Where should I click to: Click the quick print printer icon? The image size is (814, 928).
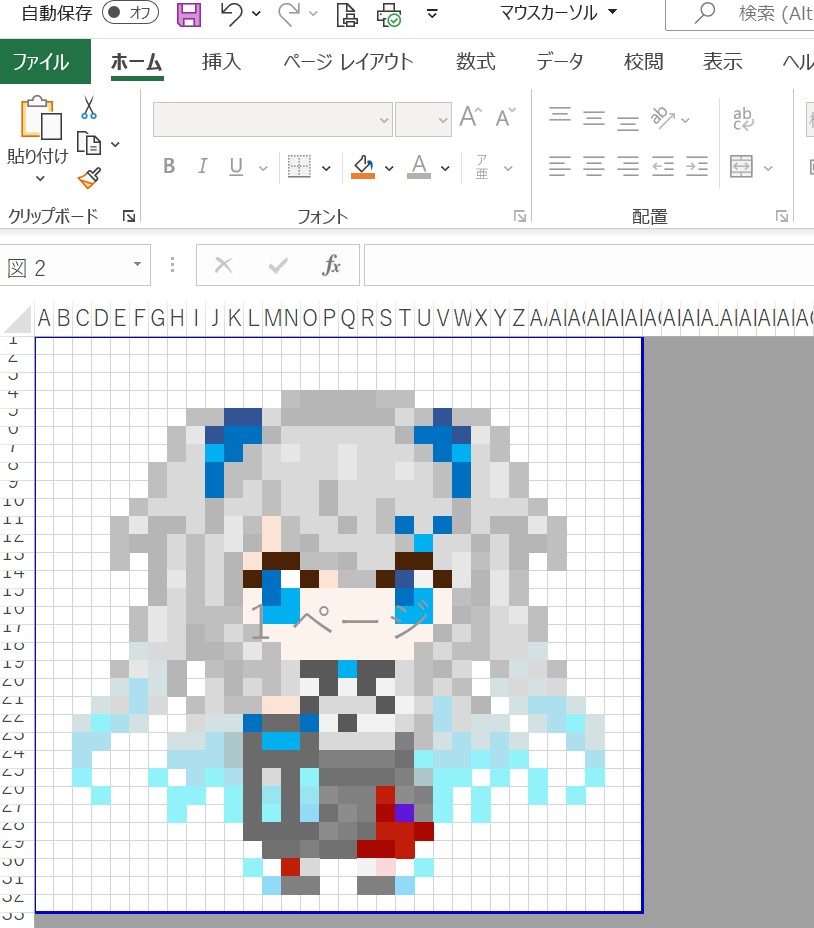click(x=389, y=15)
